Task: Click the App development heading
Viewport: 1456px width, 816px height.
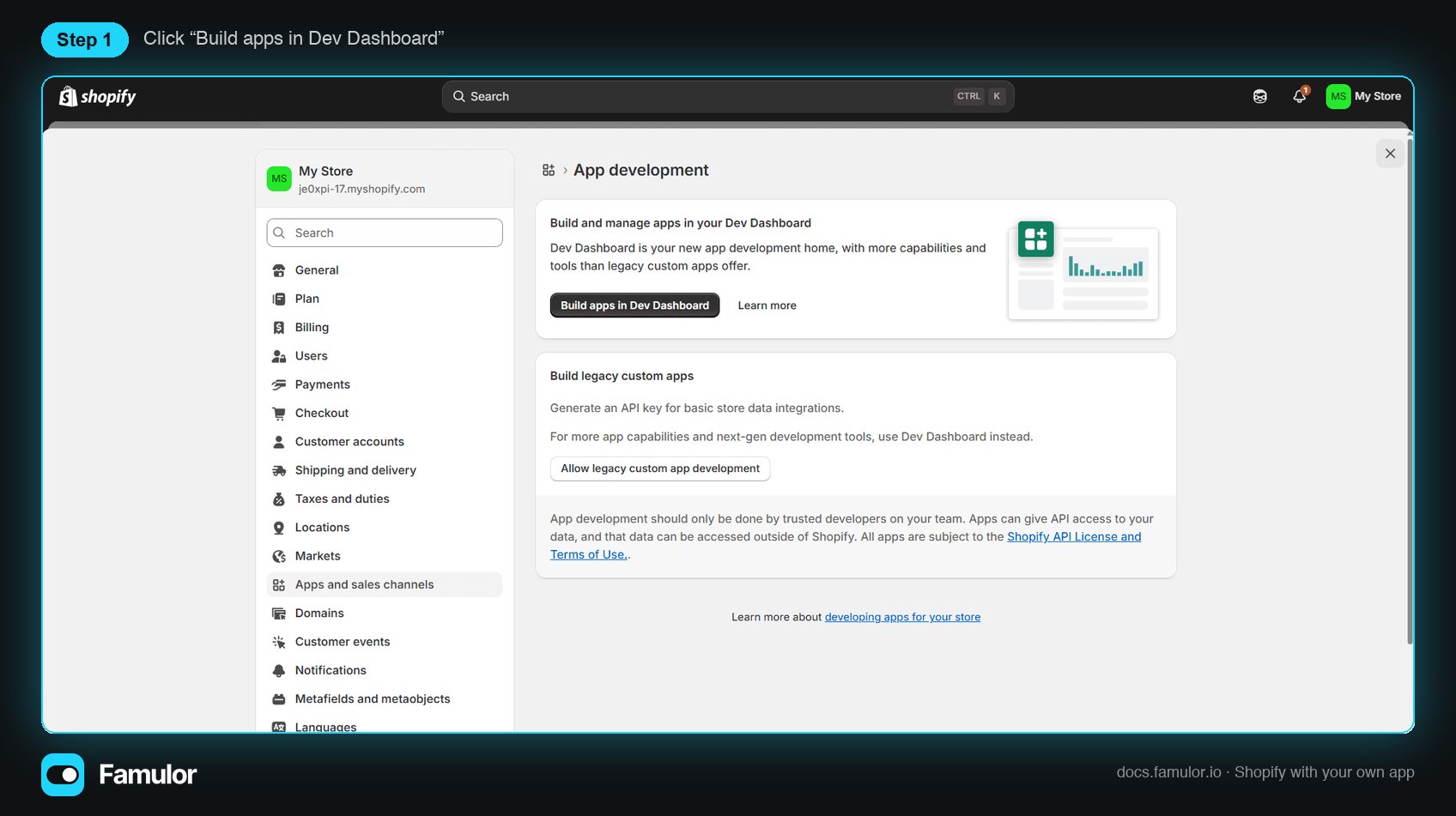Action: coord(641,170)
